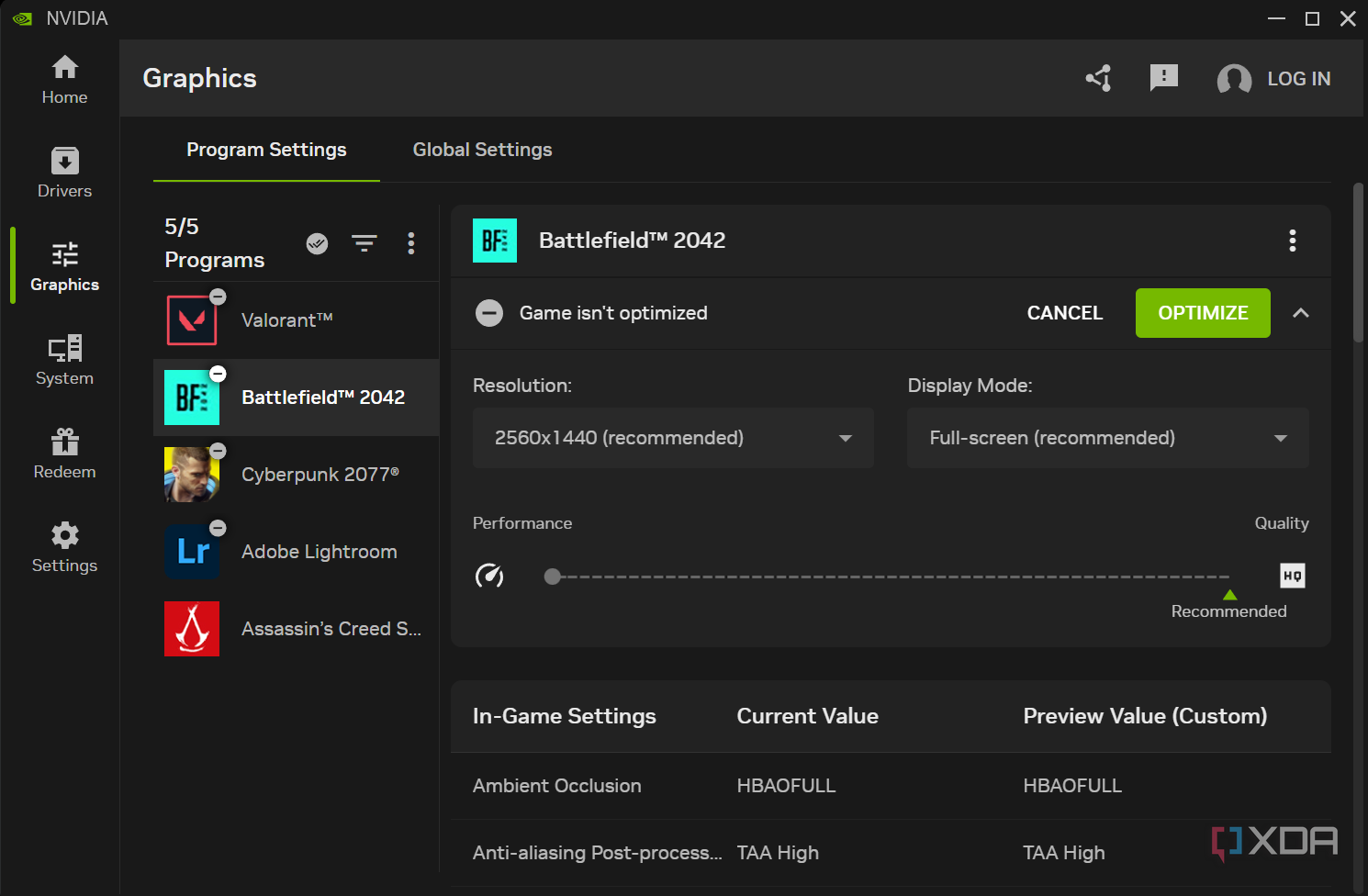Click the Performance-Quality slider handle
Screen dimensions: 1368x896
point(552,577)
